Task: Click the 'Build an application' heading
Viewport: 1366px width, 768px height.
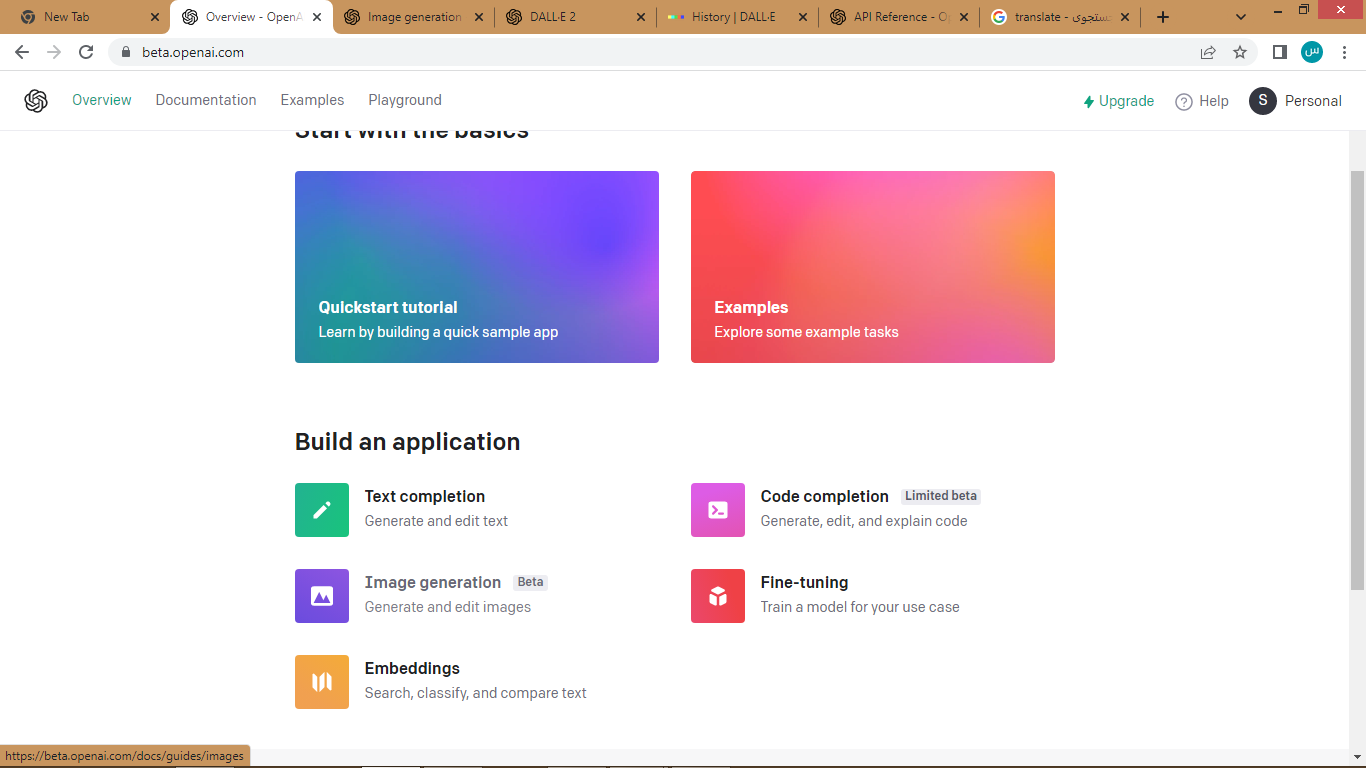Action: tap(407, 442)
